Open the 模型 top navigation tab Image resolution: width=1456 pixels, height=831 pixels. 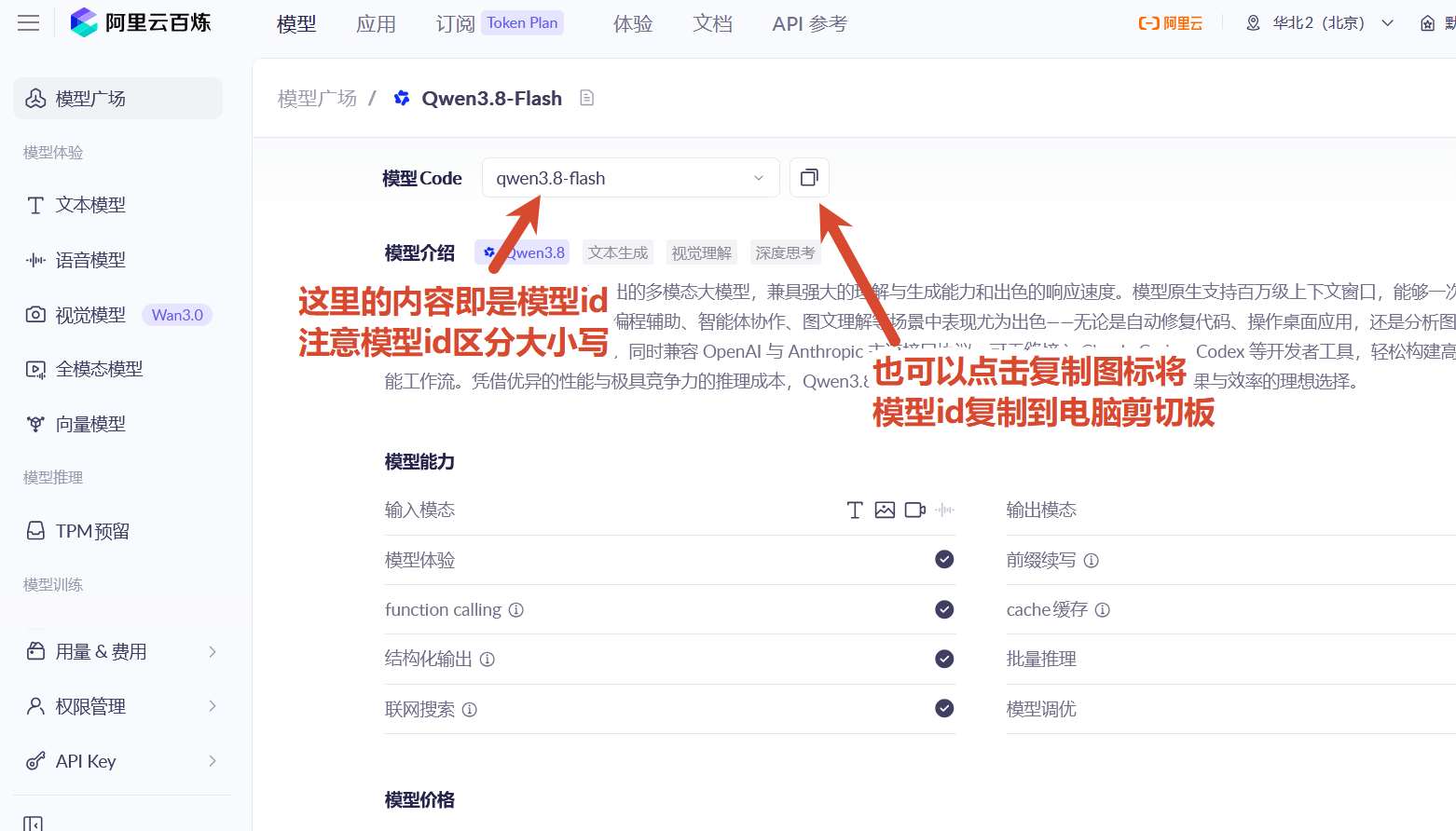point(296,23)
